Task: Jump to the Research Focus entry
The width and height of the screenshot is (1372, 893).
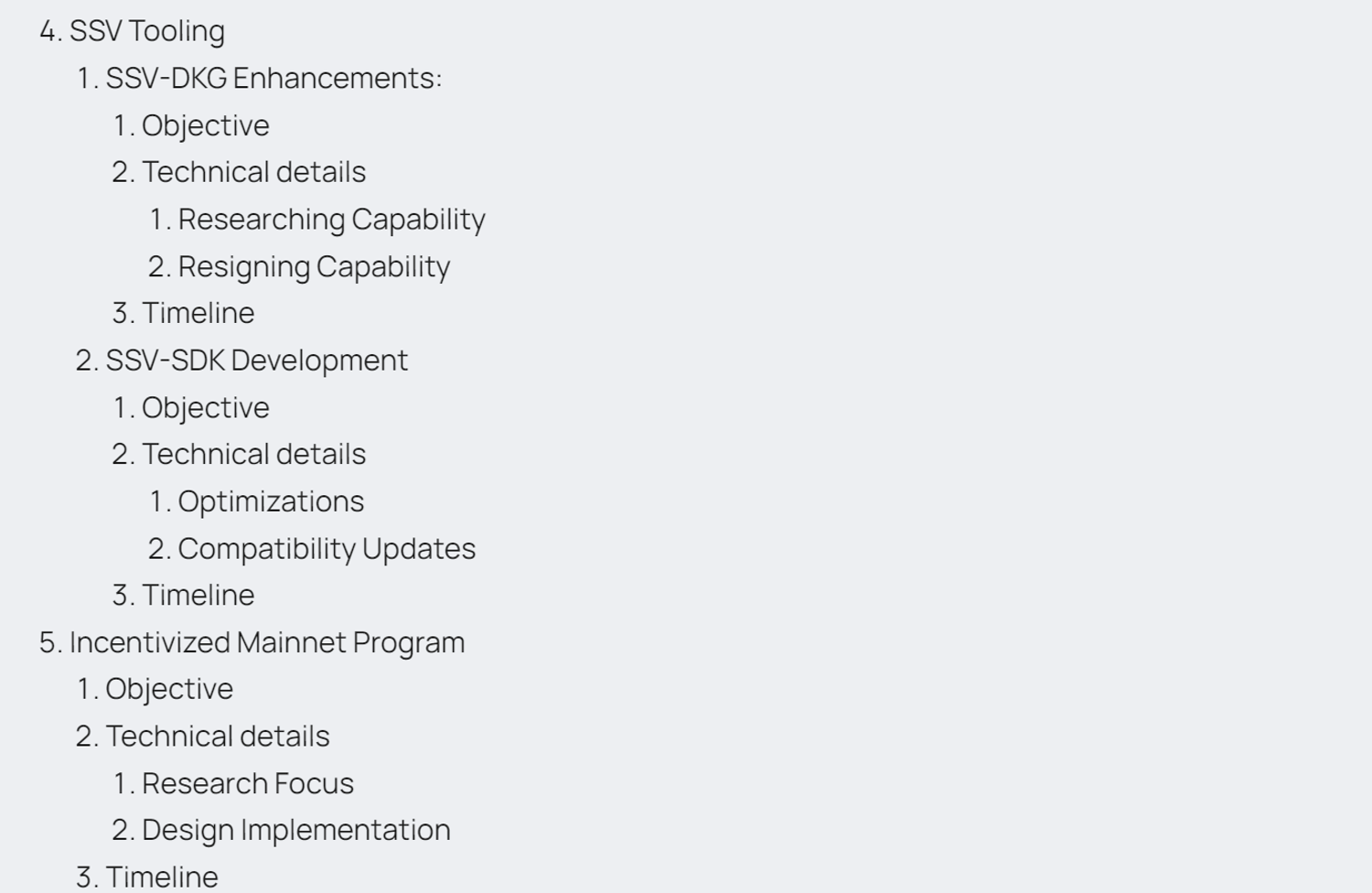Action: pyautogui.click(x=247, y=784)
